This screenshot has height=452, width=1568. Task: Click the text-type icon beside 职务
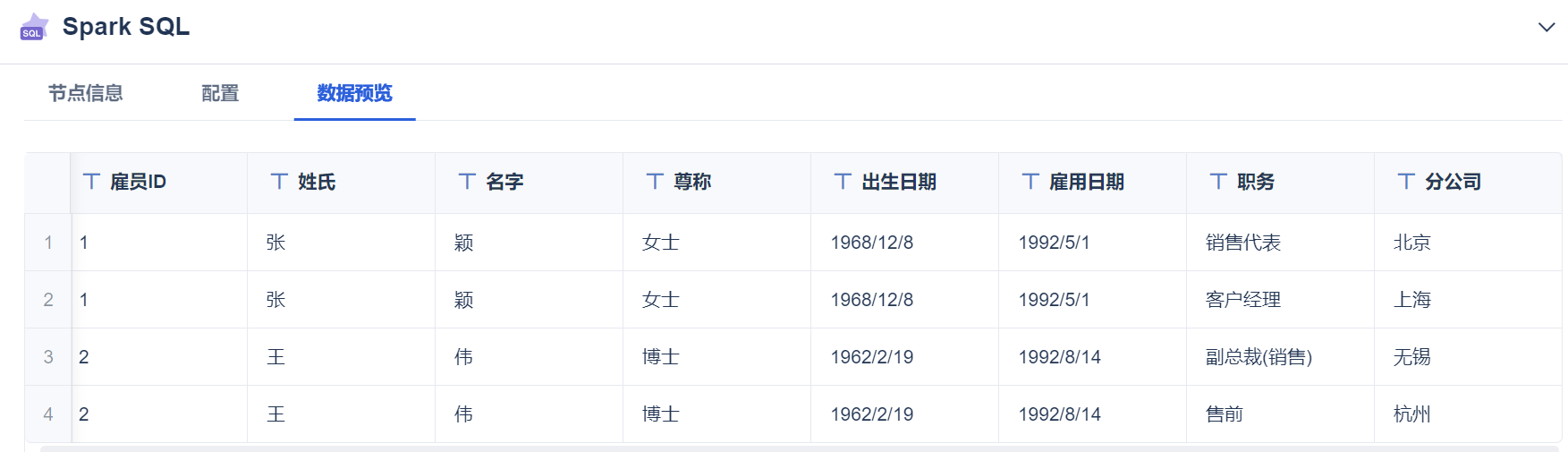tap(1218, 182)
